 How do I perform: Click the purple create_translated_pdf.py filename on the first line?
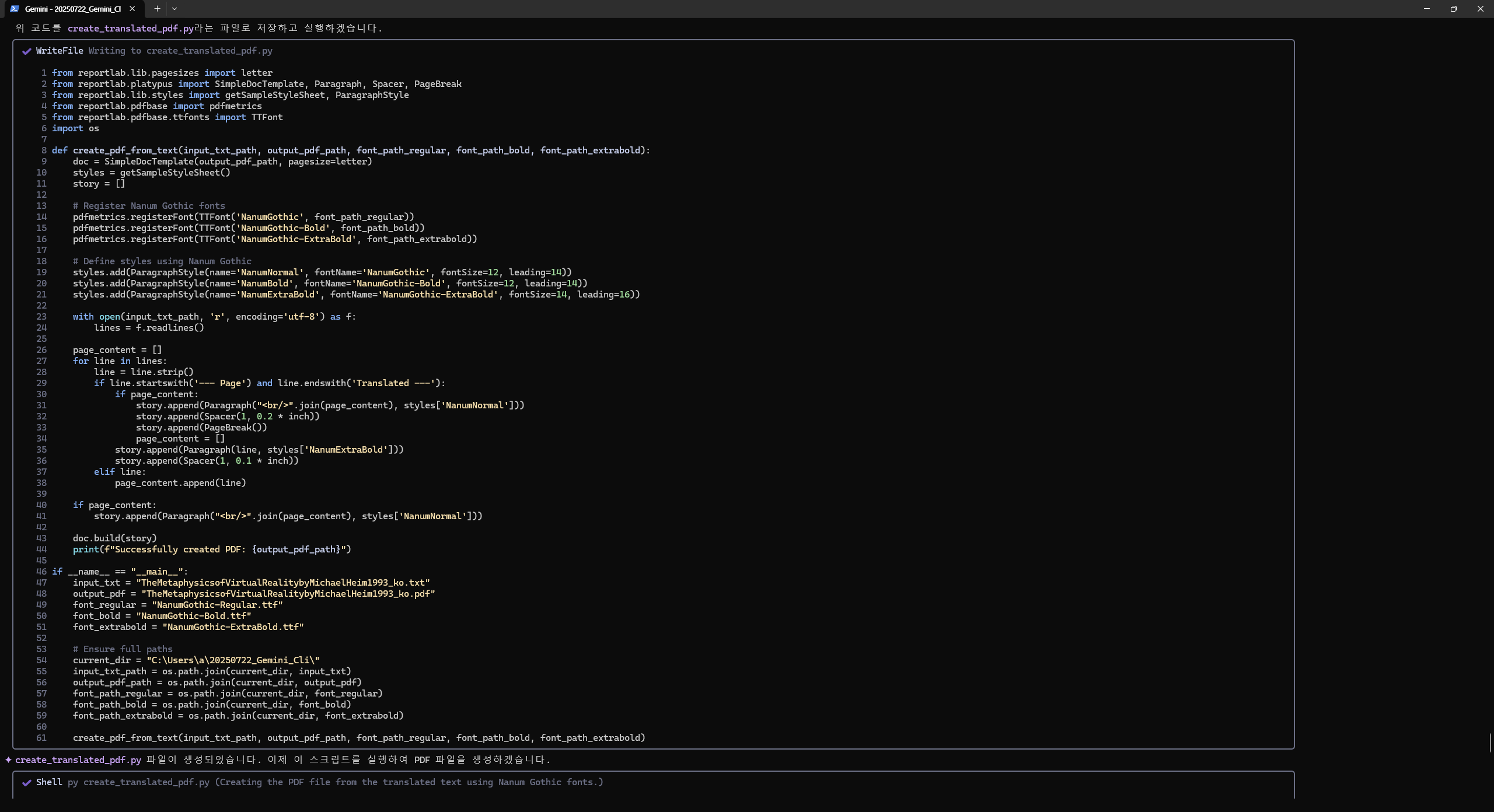click(x=130, y=28)
